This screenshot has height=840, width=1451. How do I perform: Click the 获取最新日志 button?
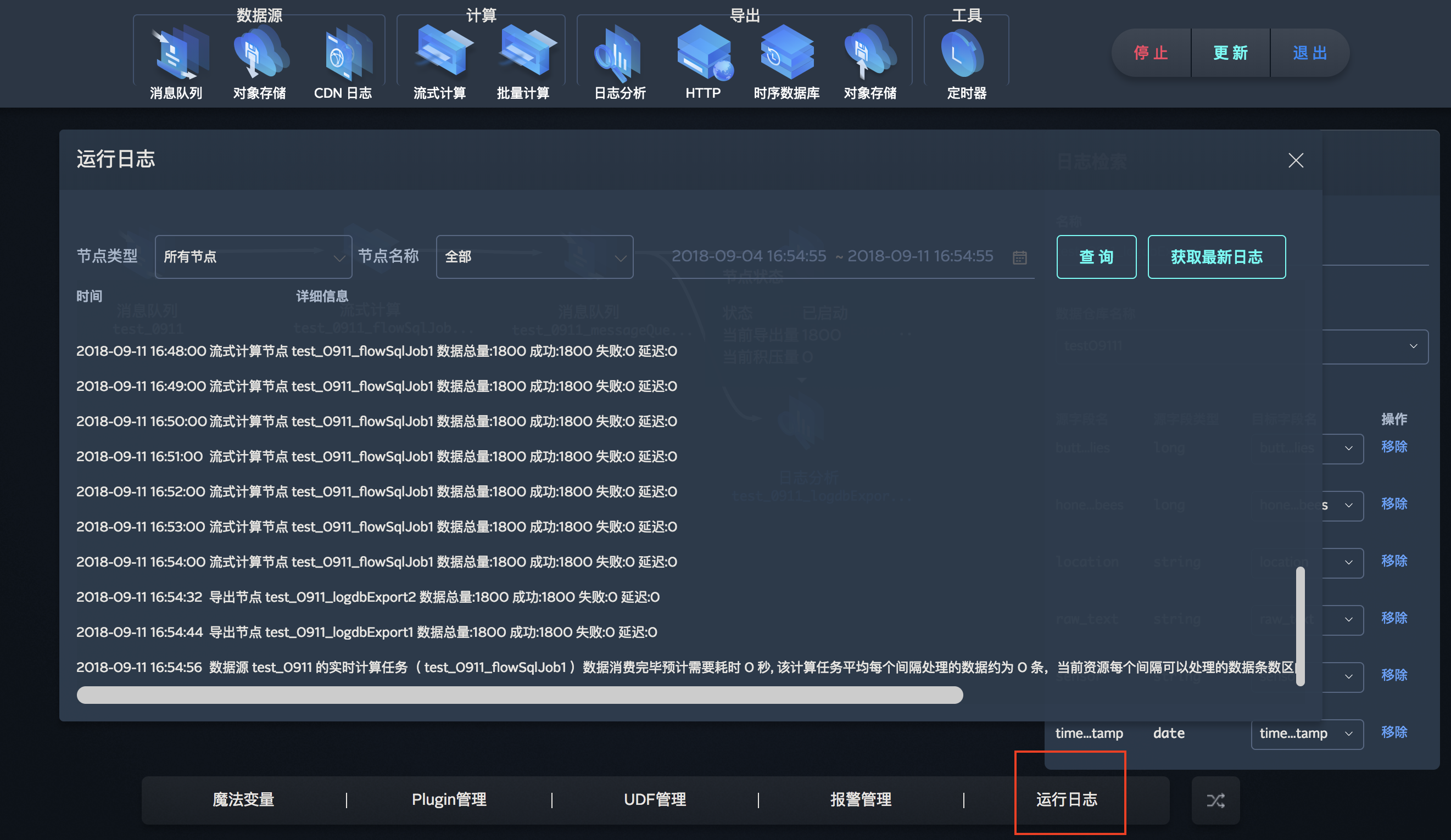click(x=1216, y=257)
